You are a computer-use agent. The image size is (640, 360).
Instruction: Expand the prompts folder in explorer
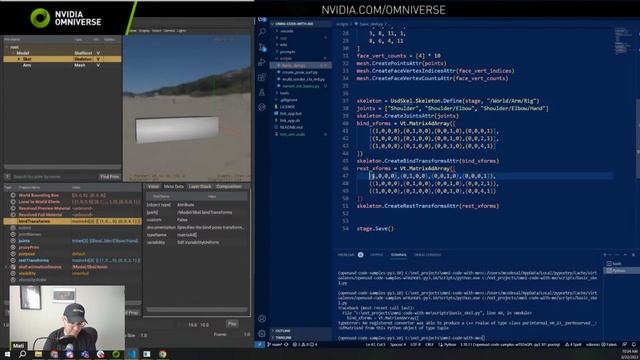click(x=287, y=52)
